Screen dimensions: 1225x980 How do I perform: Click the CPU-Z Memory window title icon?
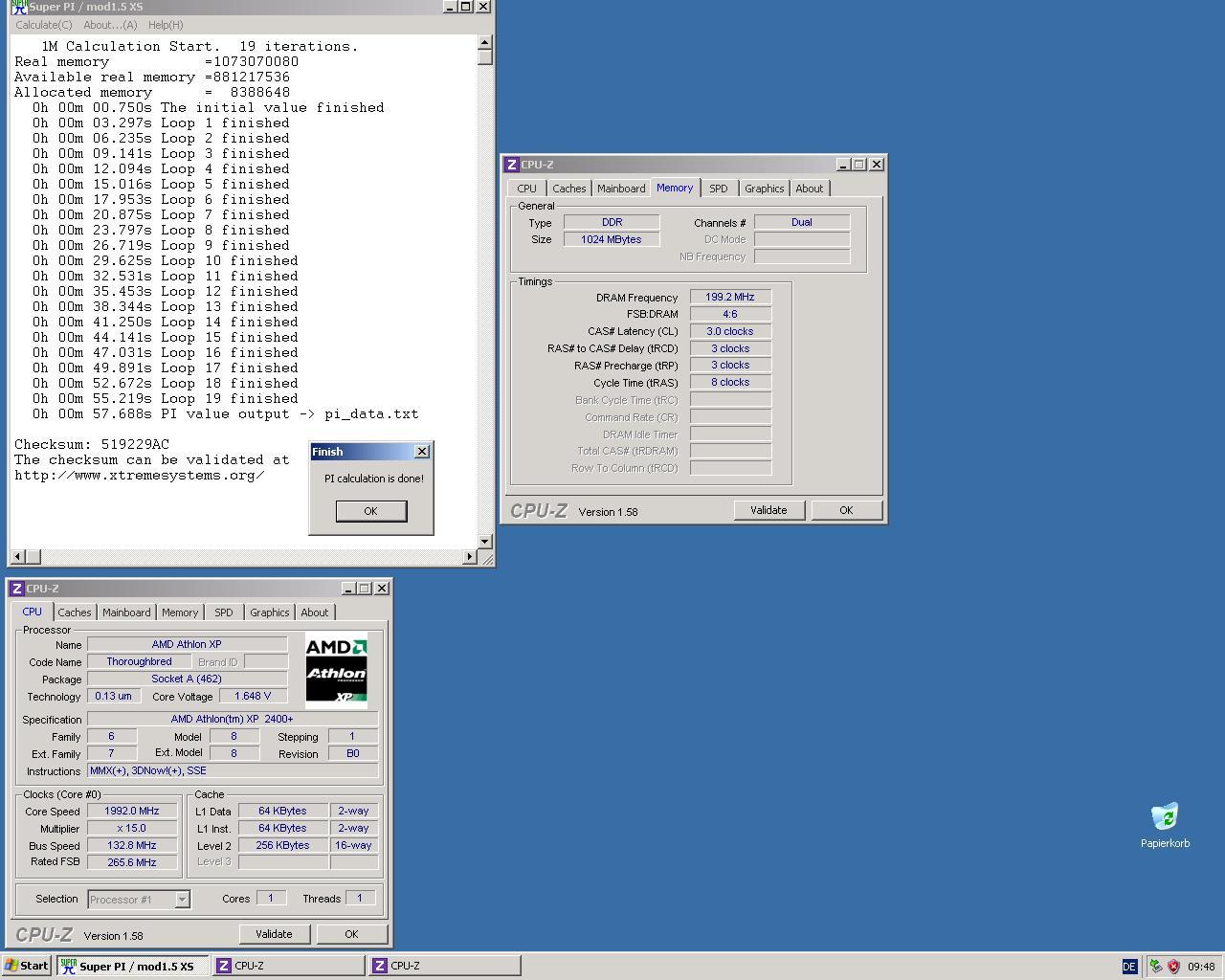[x=512, y=165]
